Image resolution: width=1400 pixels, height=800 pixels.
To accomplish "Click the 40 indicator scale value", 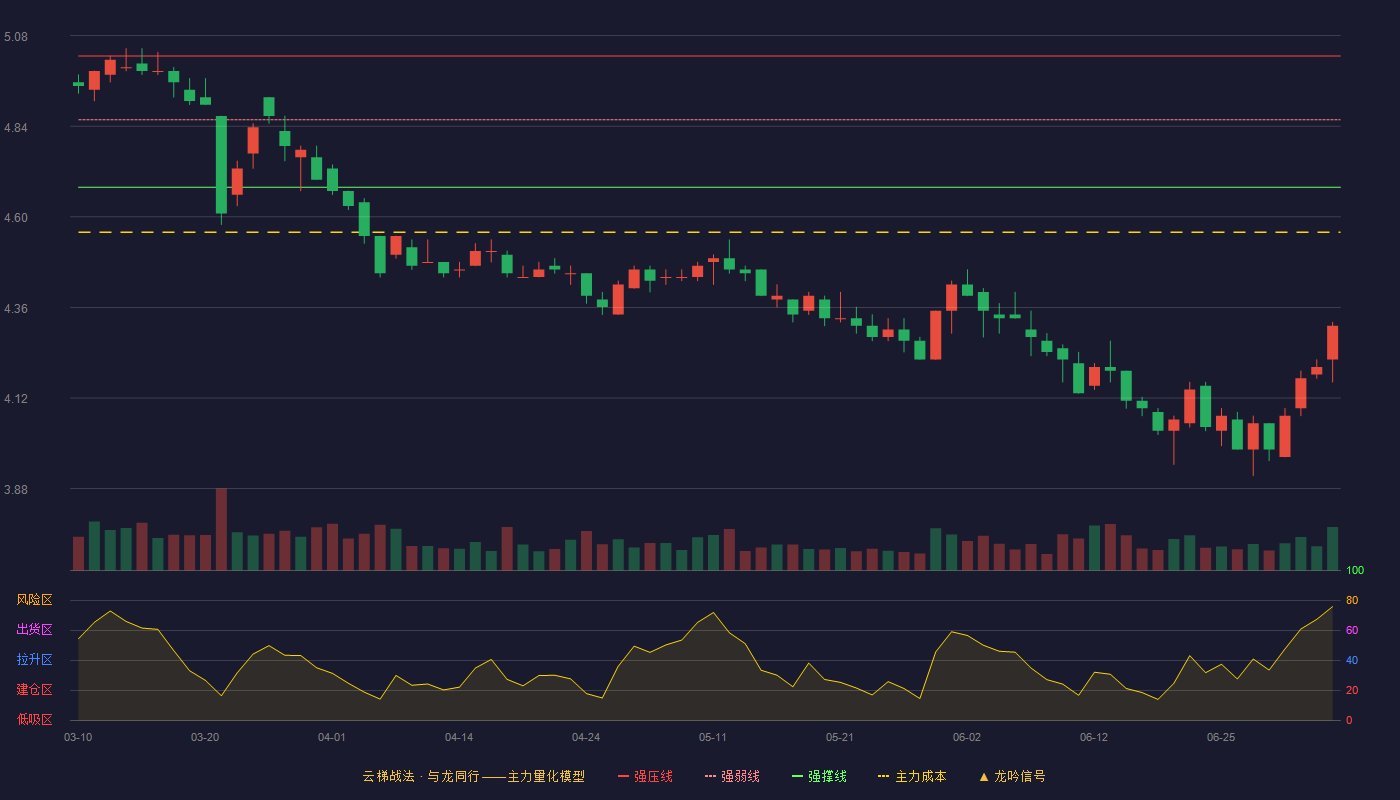I will tap(1352, 660).
